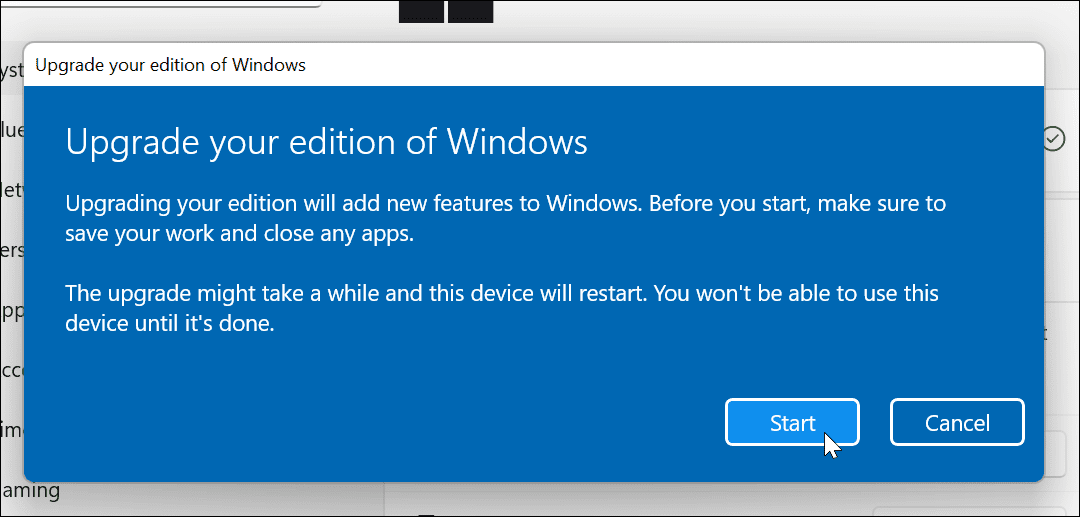Select the Time & language sidebar item

tap(10, 431)
